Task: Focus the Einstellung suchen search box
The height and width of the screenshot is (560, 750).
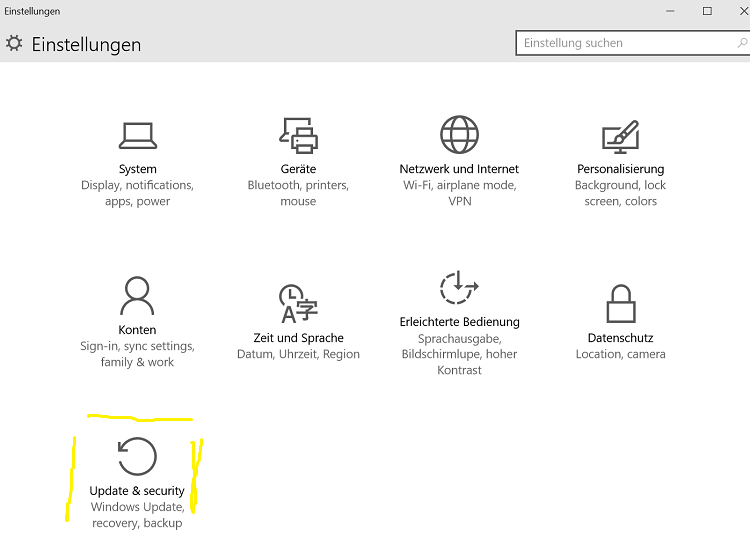Action: pos(632,43)
